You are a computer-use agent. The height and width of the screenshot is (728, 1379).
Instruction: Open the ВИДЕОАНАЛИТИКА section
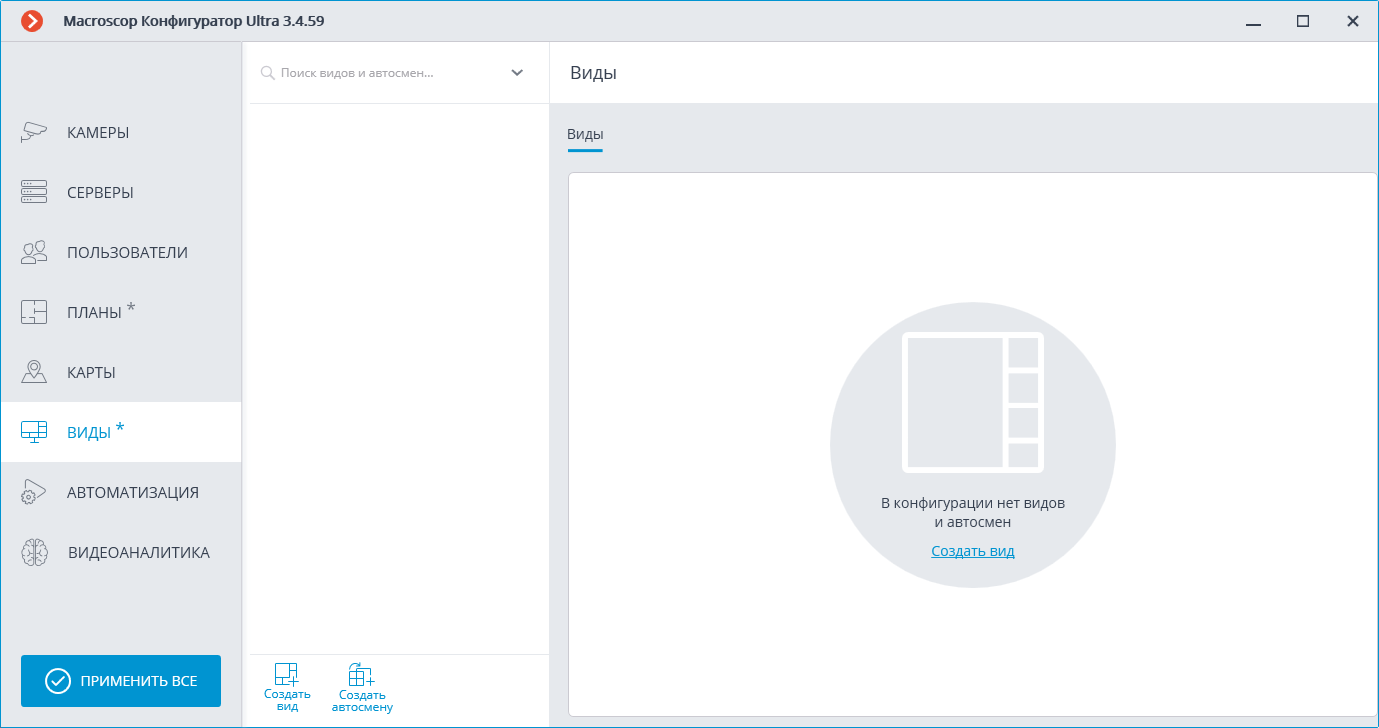[x=121, y=552]
